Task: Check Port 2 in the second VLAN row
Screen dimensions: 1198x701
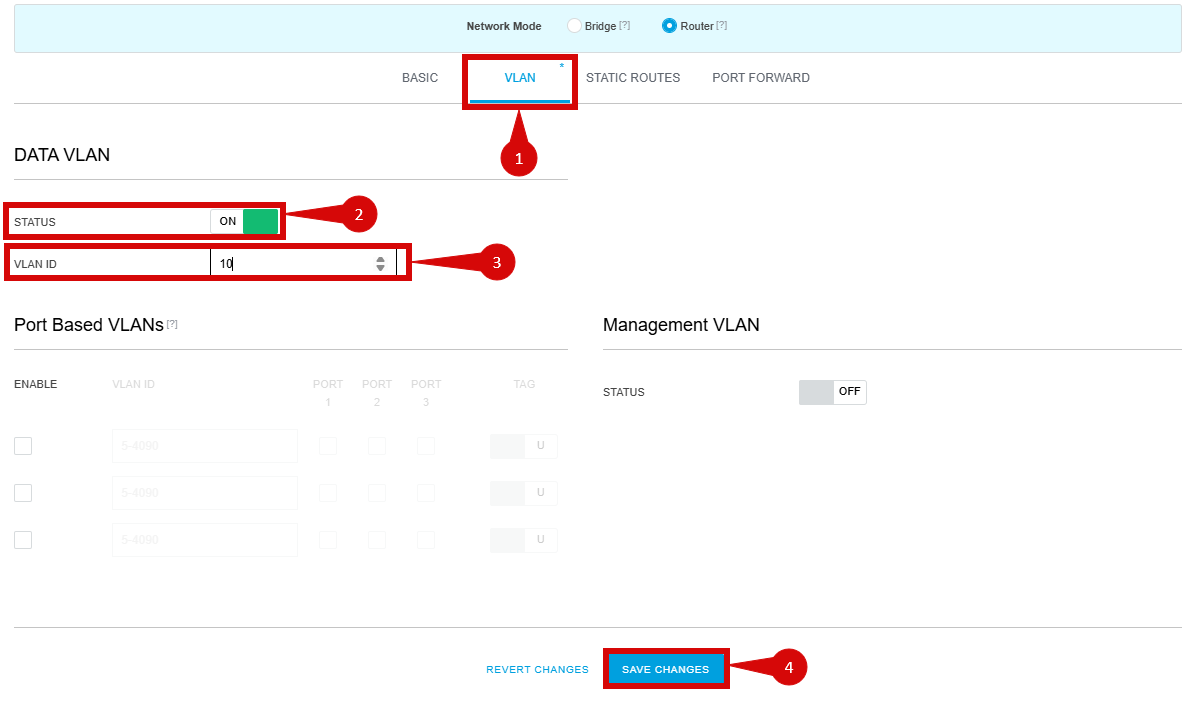Action: coord(377,493)
